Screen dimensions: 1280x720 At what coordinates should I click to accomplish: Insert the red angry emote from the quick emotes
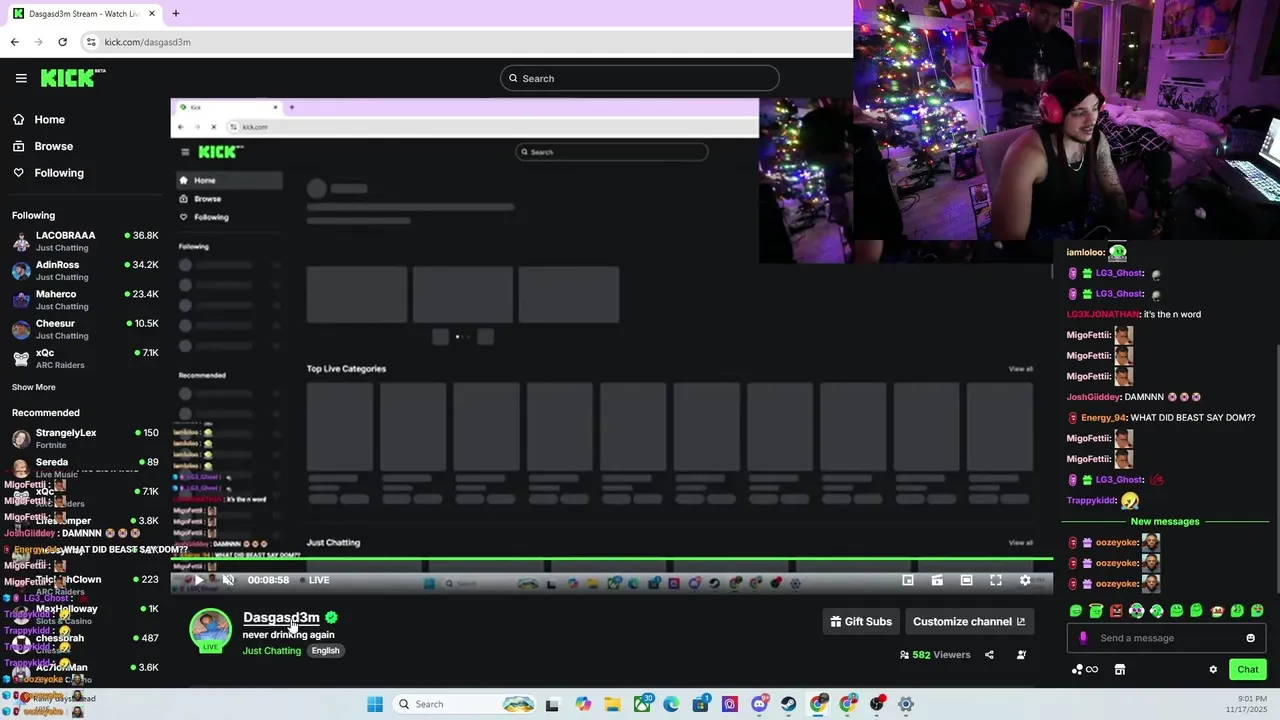(x=1116, y=611)
